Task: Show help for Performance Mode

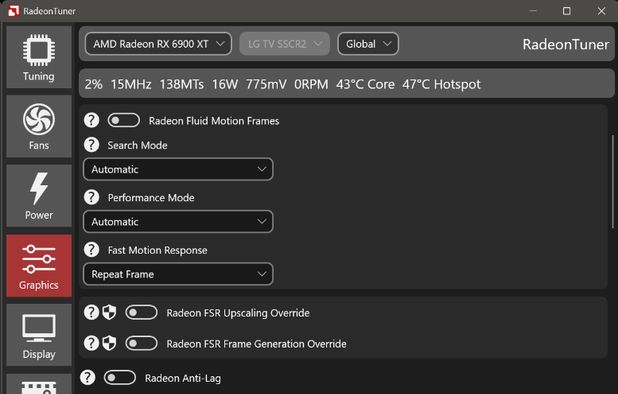Action: pyautogui.click(x=91, y=197)
